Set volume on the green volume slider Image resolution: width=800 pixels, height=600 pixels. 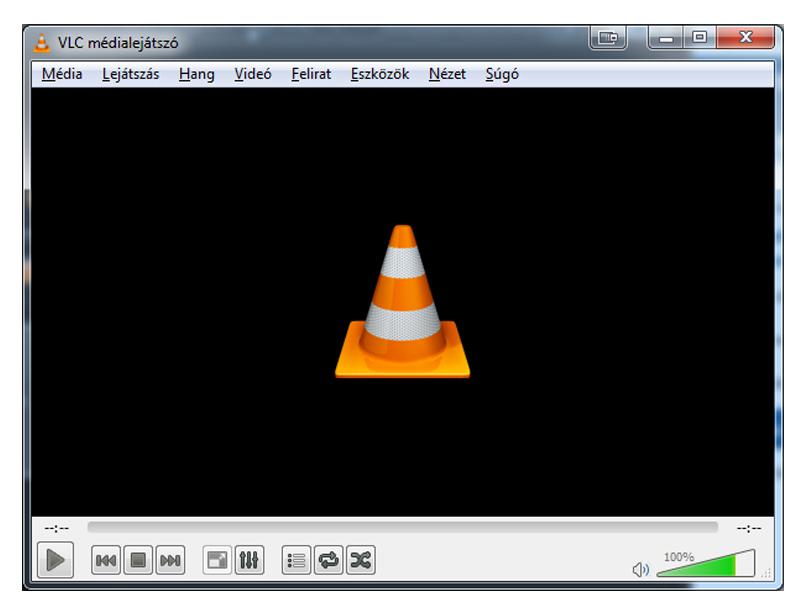pos(706,563)
